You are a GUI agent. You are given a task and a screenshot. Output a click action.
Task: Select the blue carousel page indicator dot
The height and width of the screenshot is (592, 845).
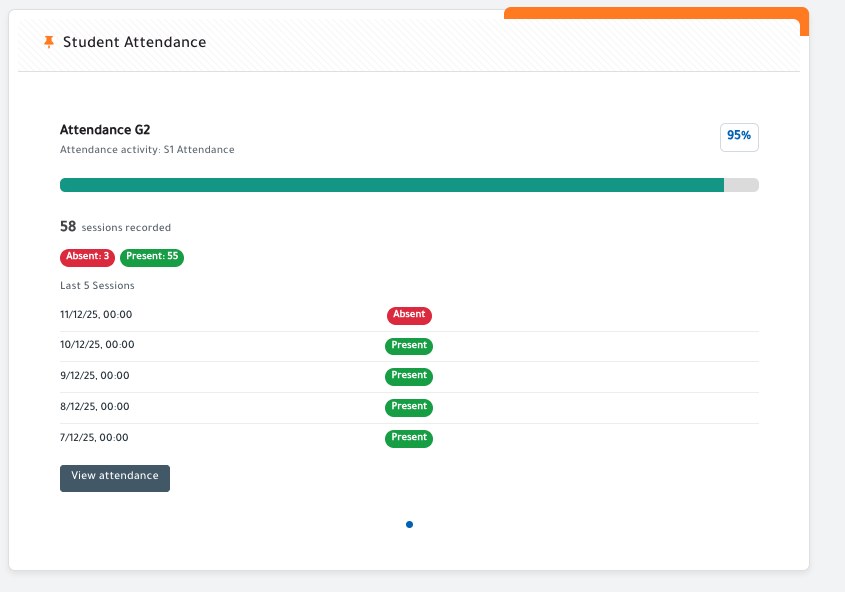click(x=410, y=524)
